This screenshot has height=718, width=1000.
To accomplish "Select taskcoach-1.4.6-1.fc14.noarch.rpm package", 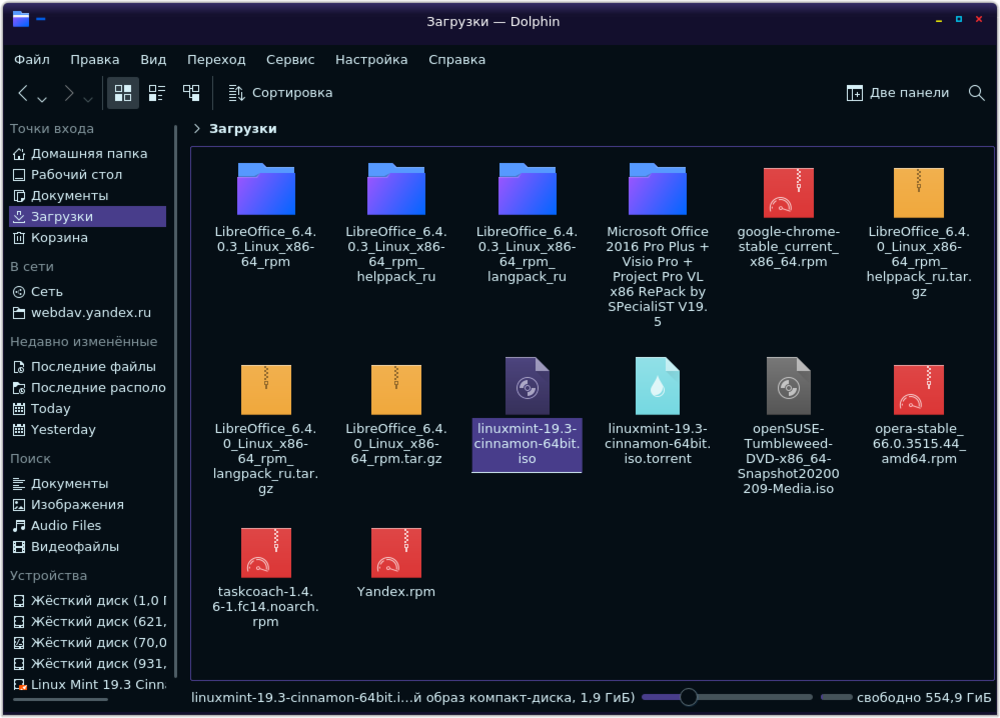I will (266, 578).
